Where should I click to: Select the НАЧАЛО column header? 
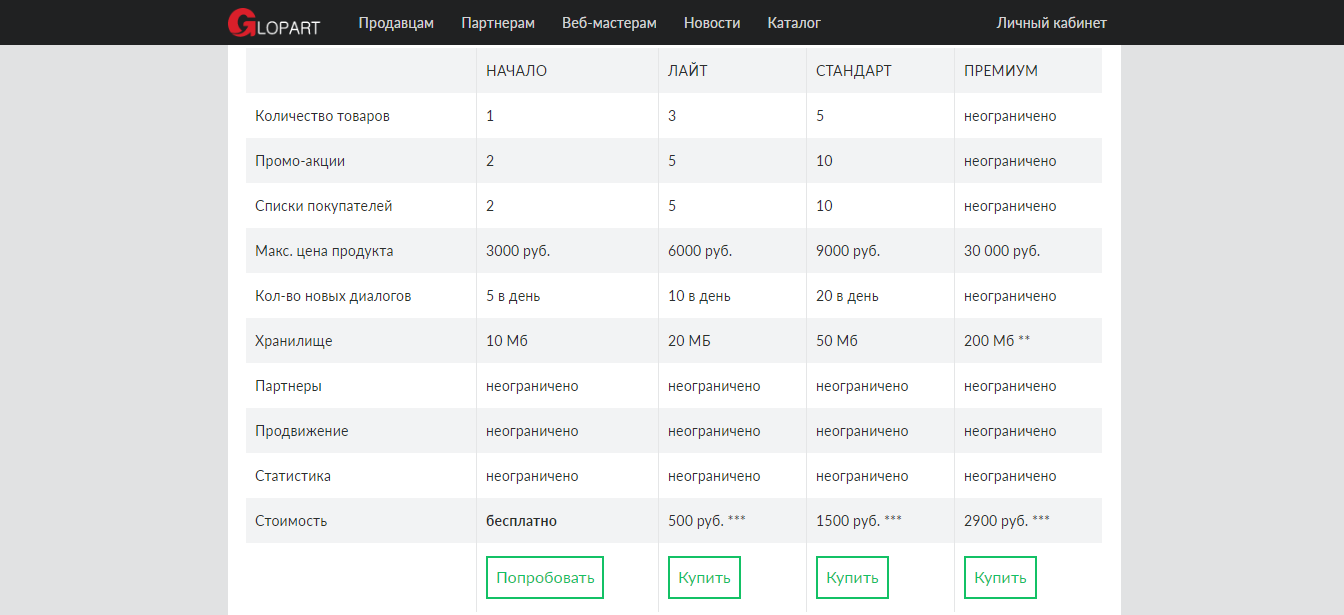click(x=516, y=71)
